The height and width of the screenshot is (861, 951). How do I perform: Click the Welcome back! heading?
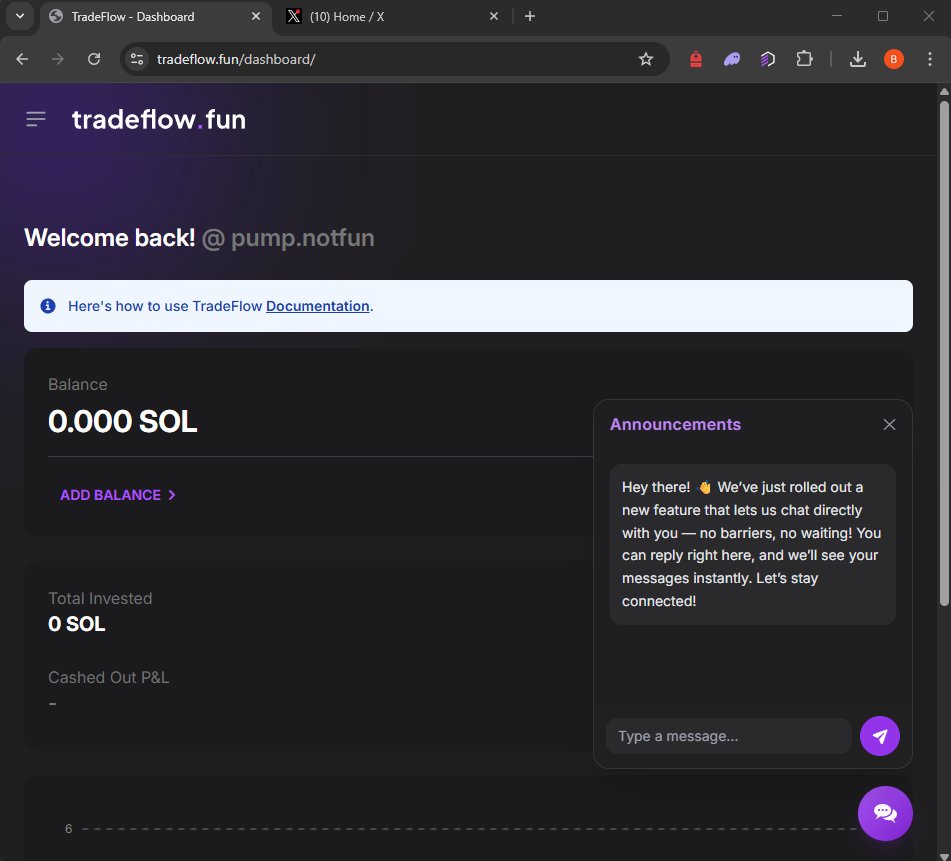pyautogui.click(x=110, y=238)
